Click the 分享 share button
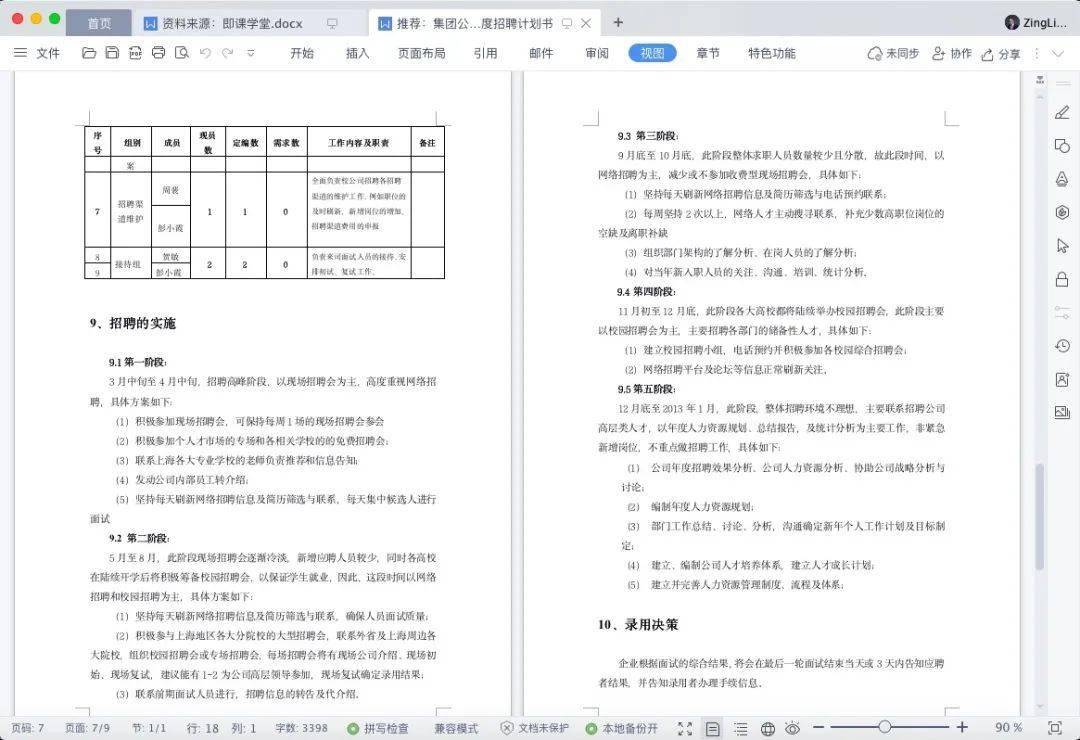 click(1001, 53)
